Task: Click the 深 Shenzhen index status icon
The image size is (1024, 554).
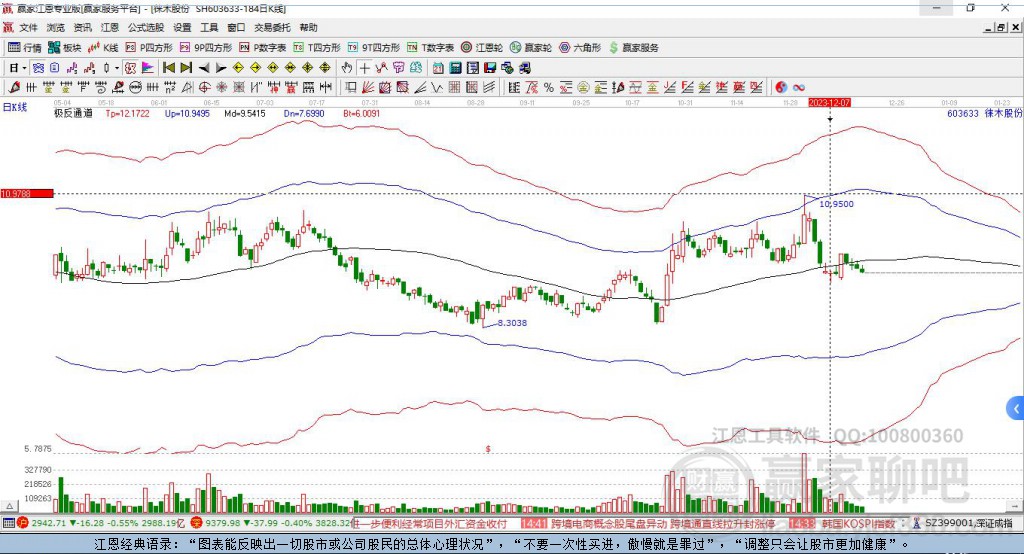Action: coord(197,523)
